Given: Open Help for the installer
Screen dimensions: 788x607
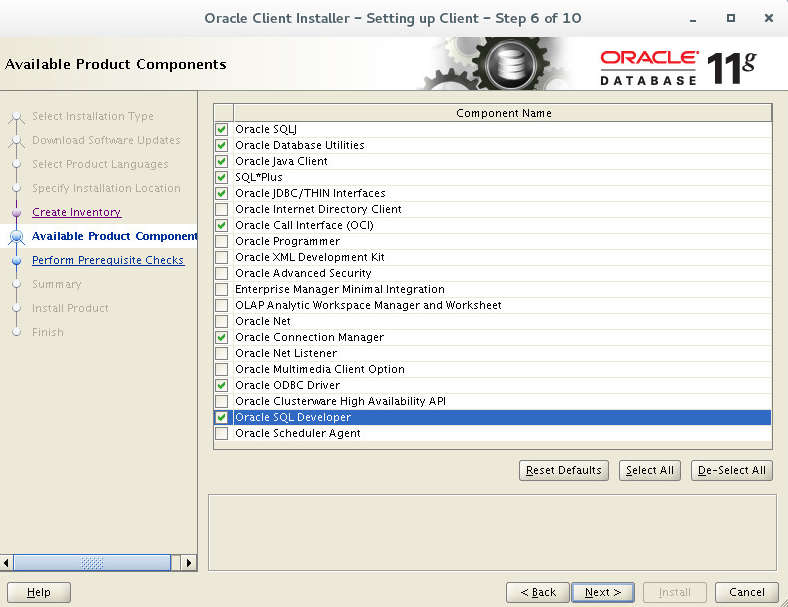Looking at the screenshot, I should pyautogui.click(x=39, y=592).
